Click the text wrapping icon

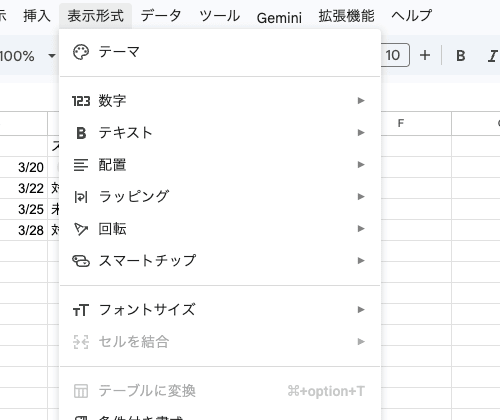(81, 197)
